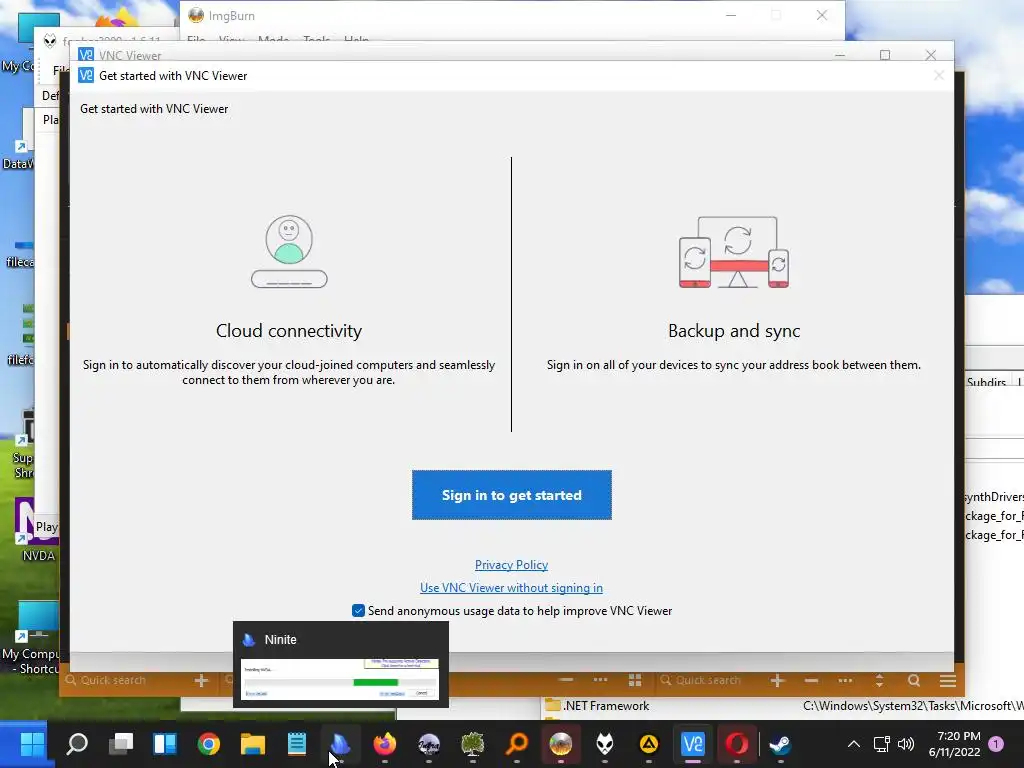The width and height of the screenshot is (1024, 768).
Task: Click the grid view icon in orange toolbar
Action: 635,680
